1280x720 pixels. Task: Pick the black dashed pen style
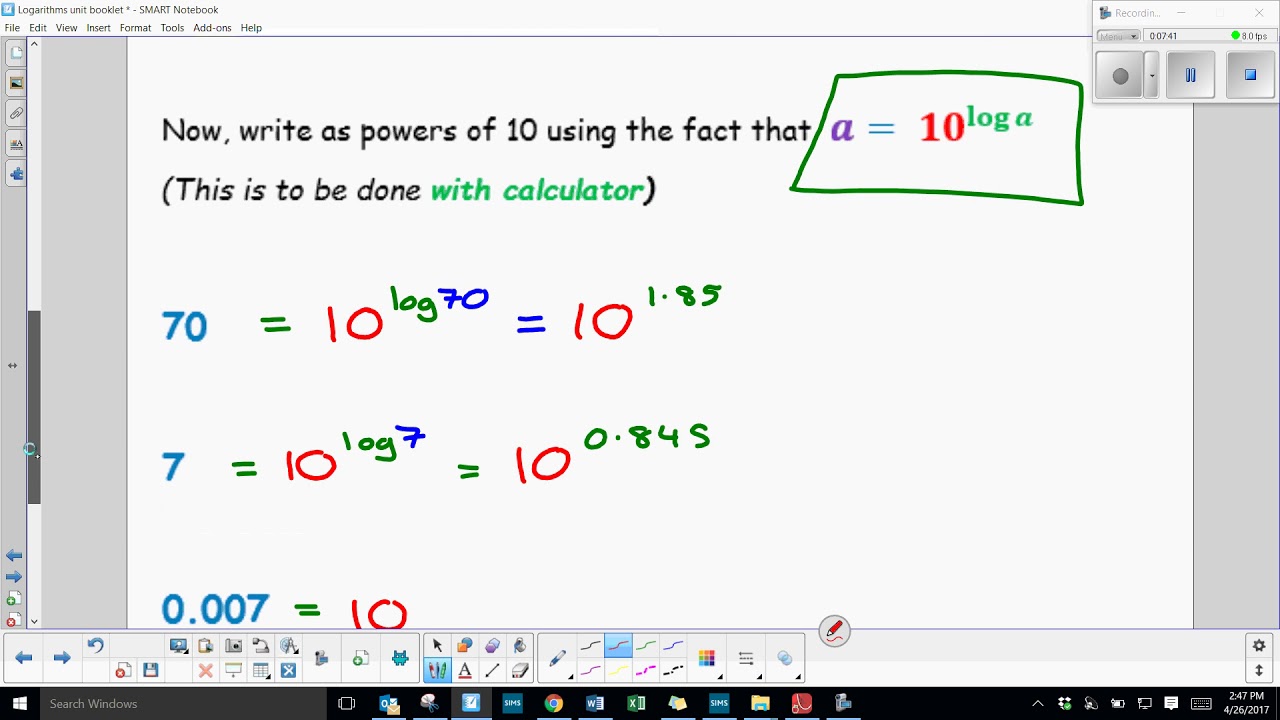point(674,670)
